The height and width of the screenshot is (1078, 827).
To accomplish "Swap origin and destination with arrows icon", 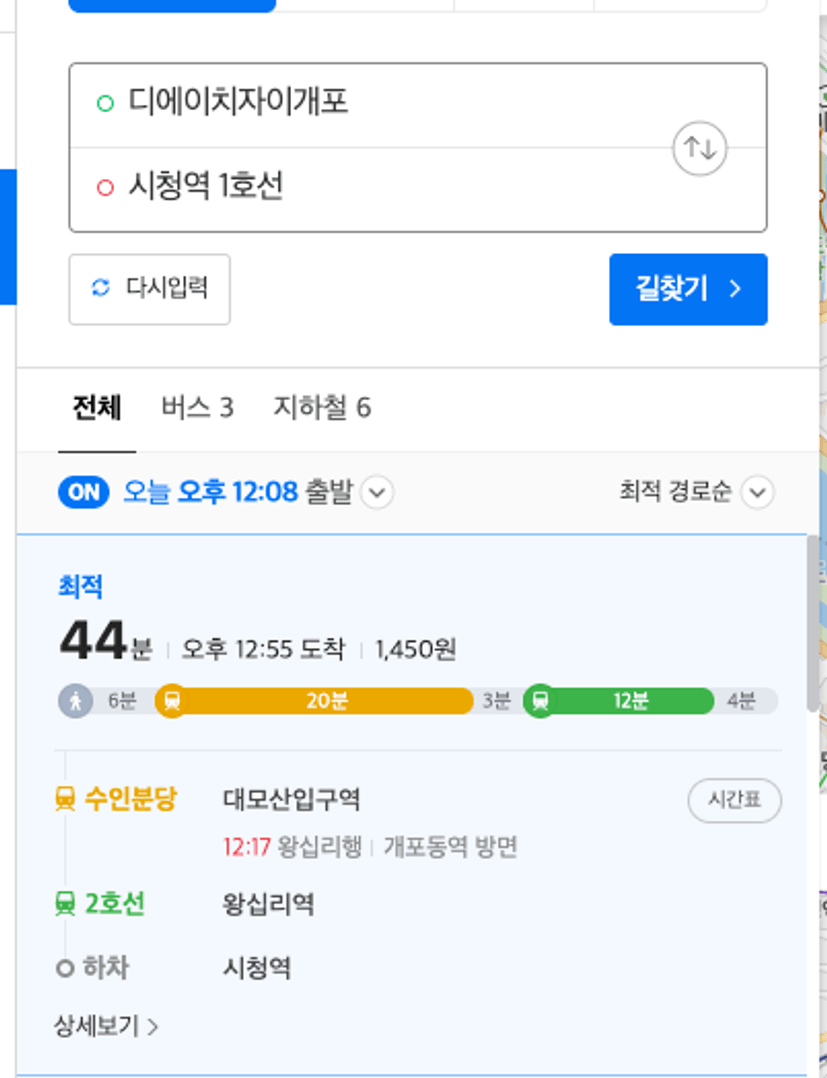I will pos(699,148).
